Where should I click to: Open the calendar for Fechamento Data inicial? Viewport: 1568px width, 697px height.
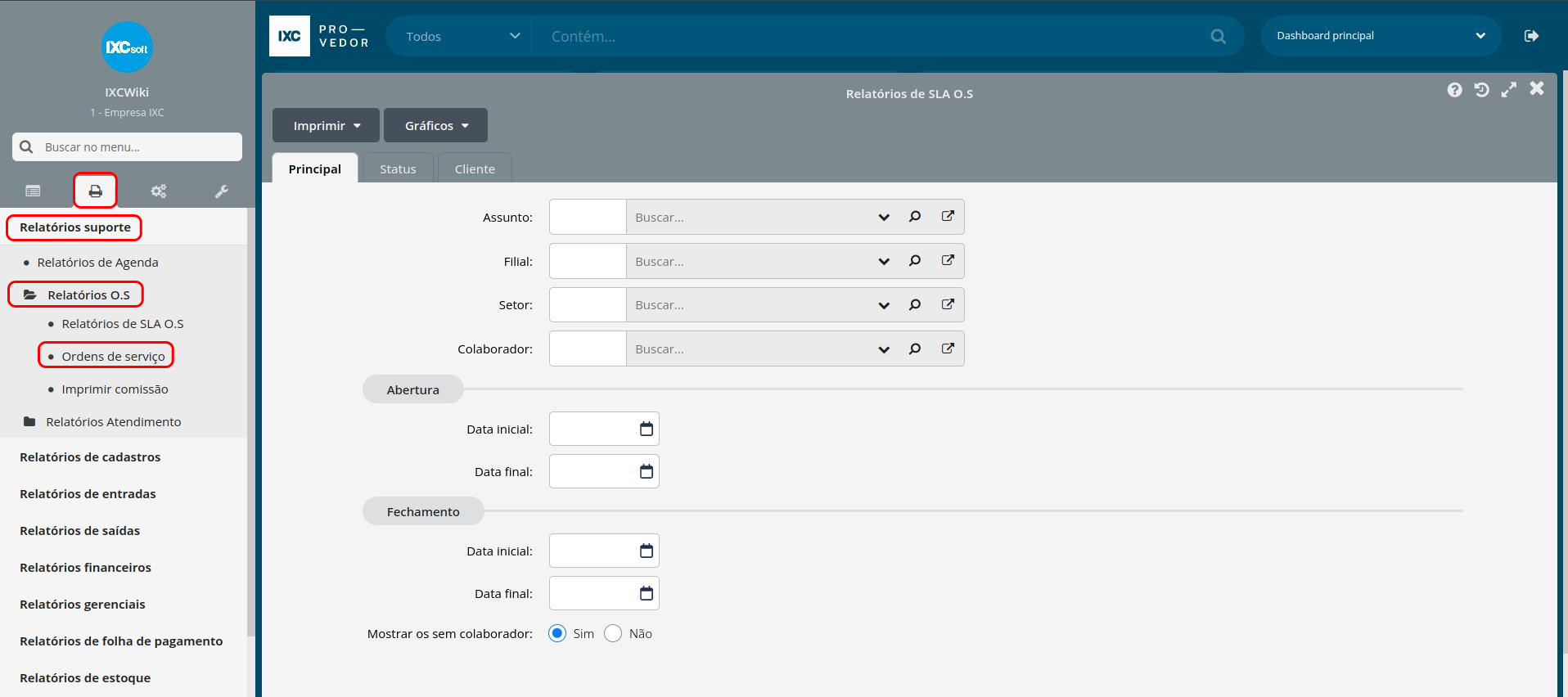click(x=647, y=551)
